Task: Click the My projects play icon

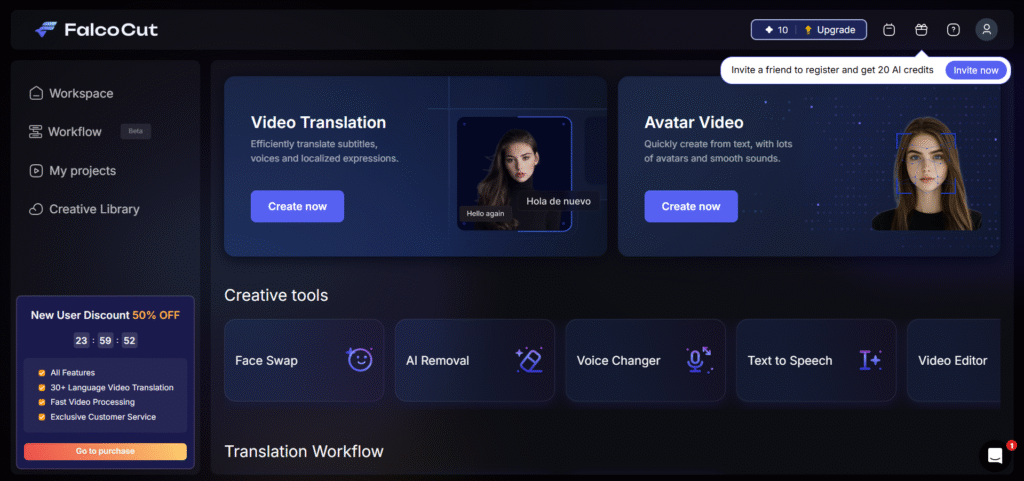Action: tap(36, 171)
